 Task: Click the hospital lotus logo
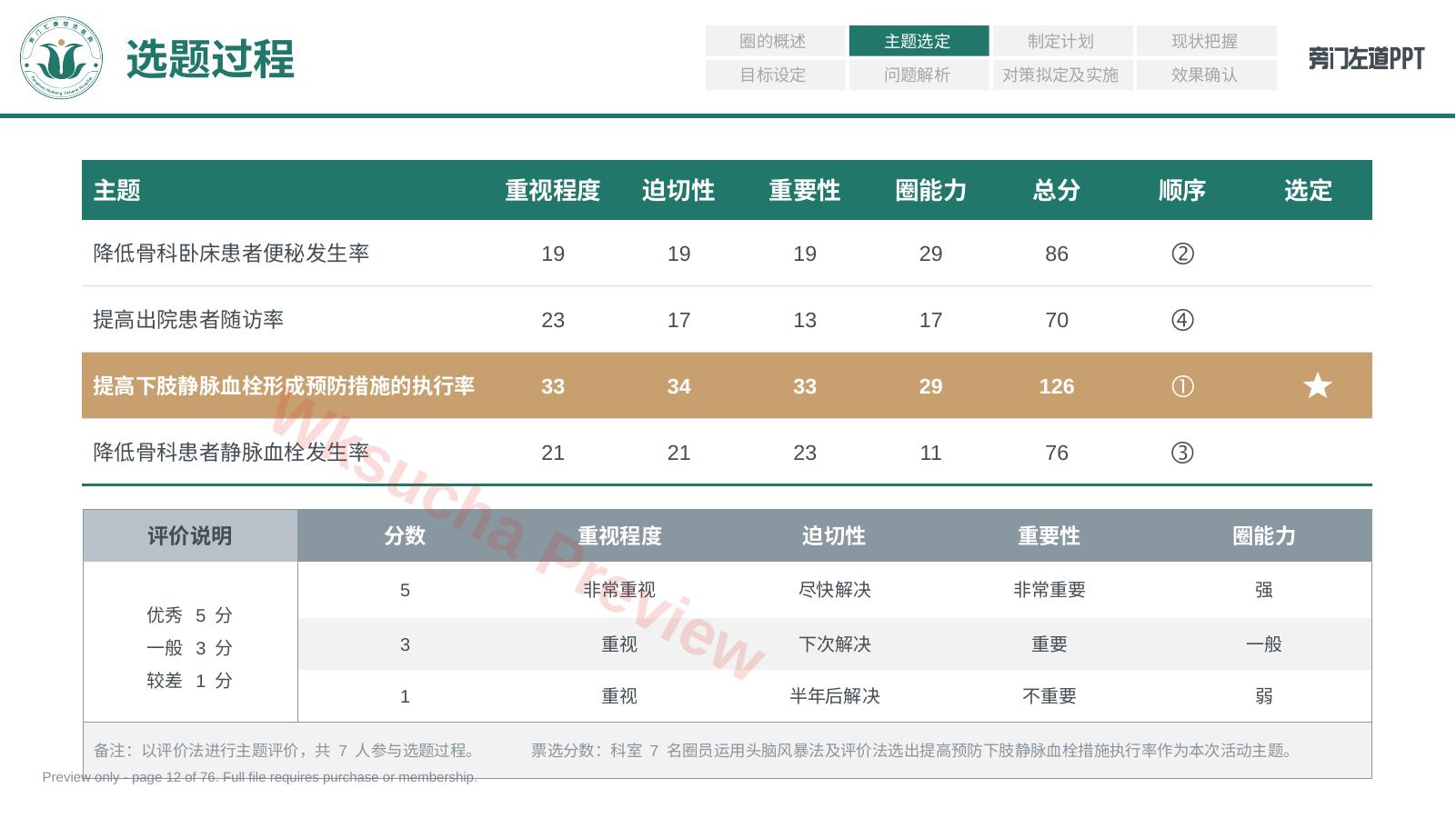tap(61, 58)
